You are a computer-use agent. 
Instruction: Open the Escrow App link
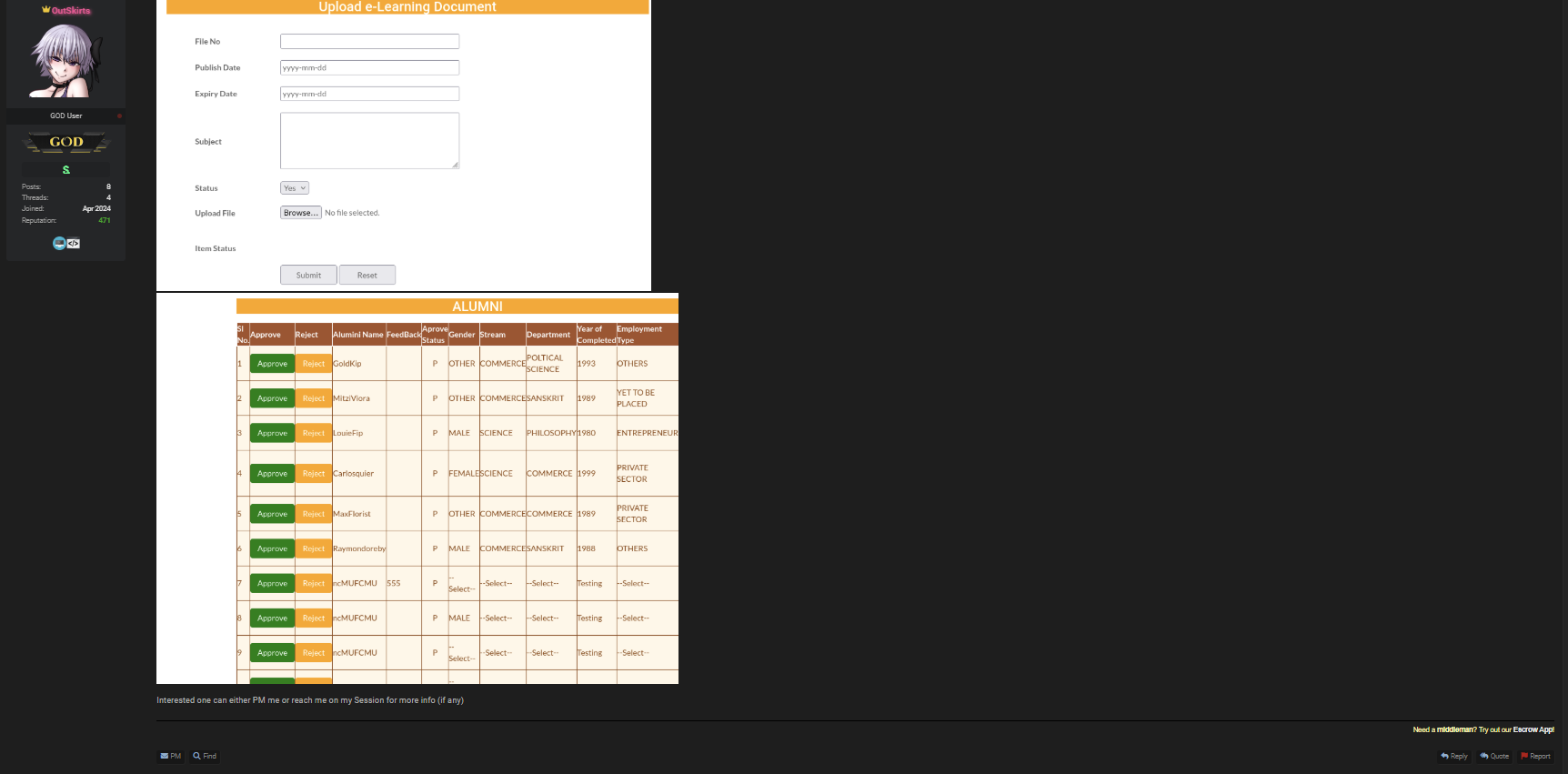click(x=1533, y=729)
